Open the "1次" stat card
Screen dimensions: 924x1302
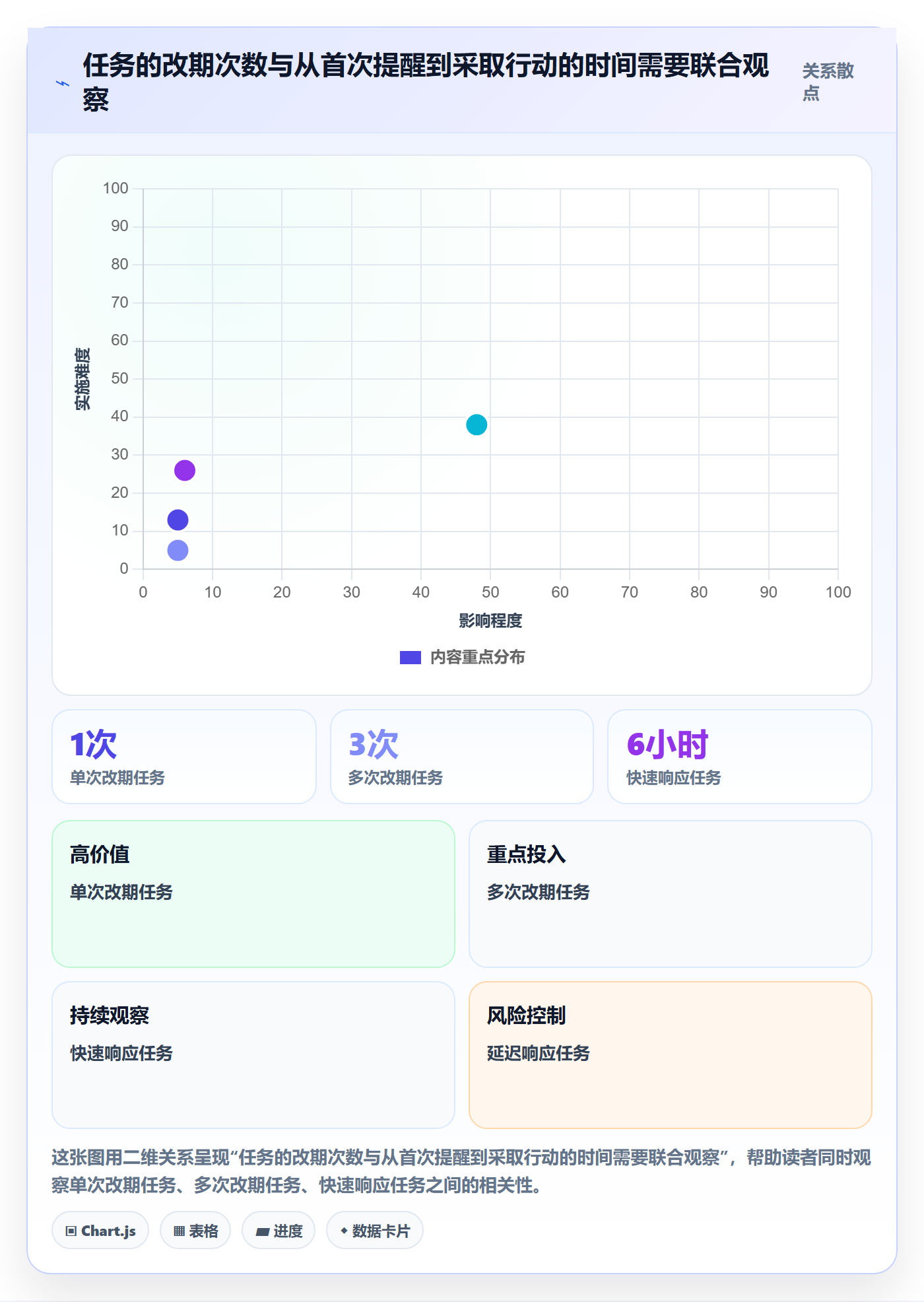(184, 757)
